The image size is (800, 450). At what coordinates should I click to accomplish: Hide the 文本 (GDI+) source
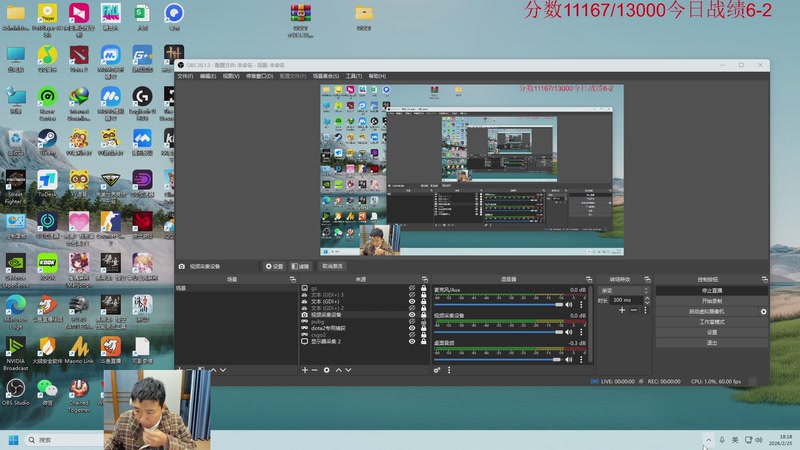412,302
